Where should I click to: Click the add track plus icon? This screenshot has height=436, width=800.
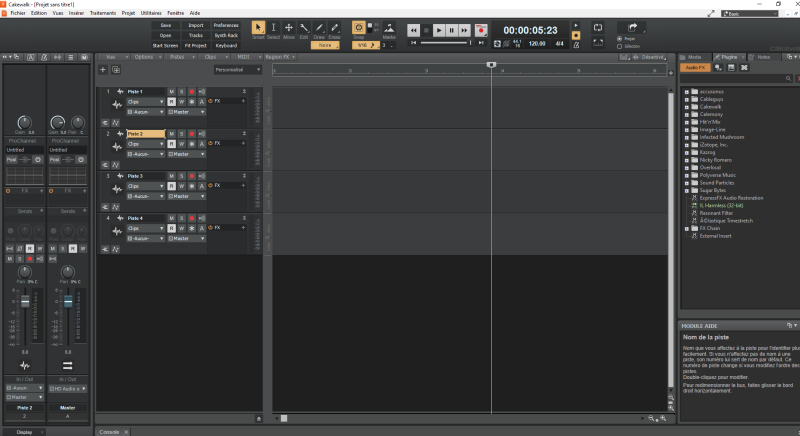tap(104, 70)
